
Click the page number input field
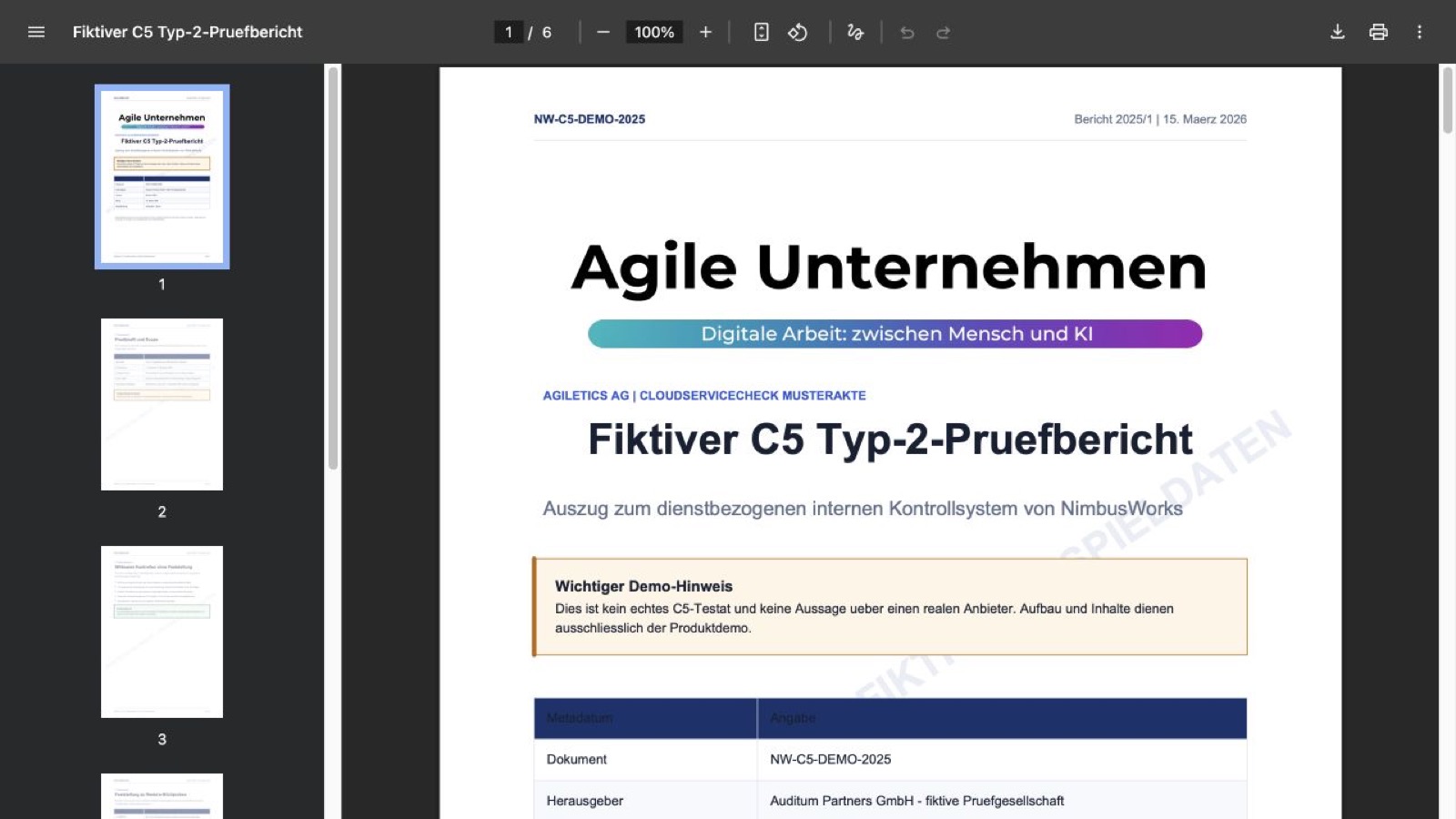tap(509, 32)
